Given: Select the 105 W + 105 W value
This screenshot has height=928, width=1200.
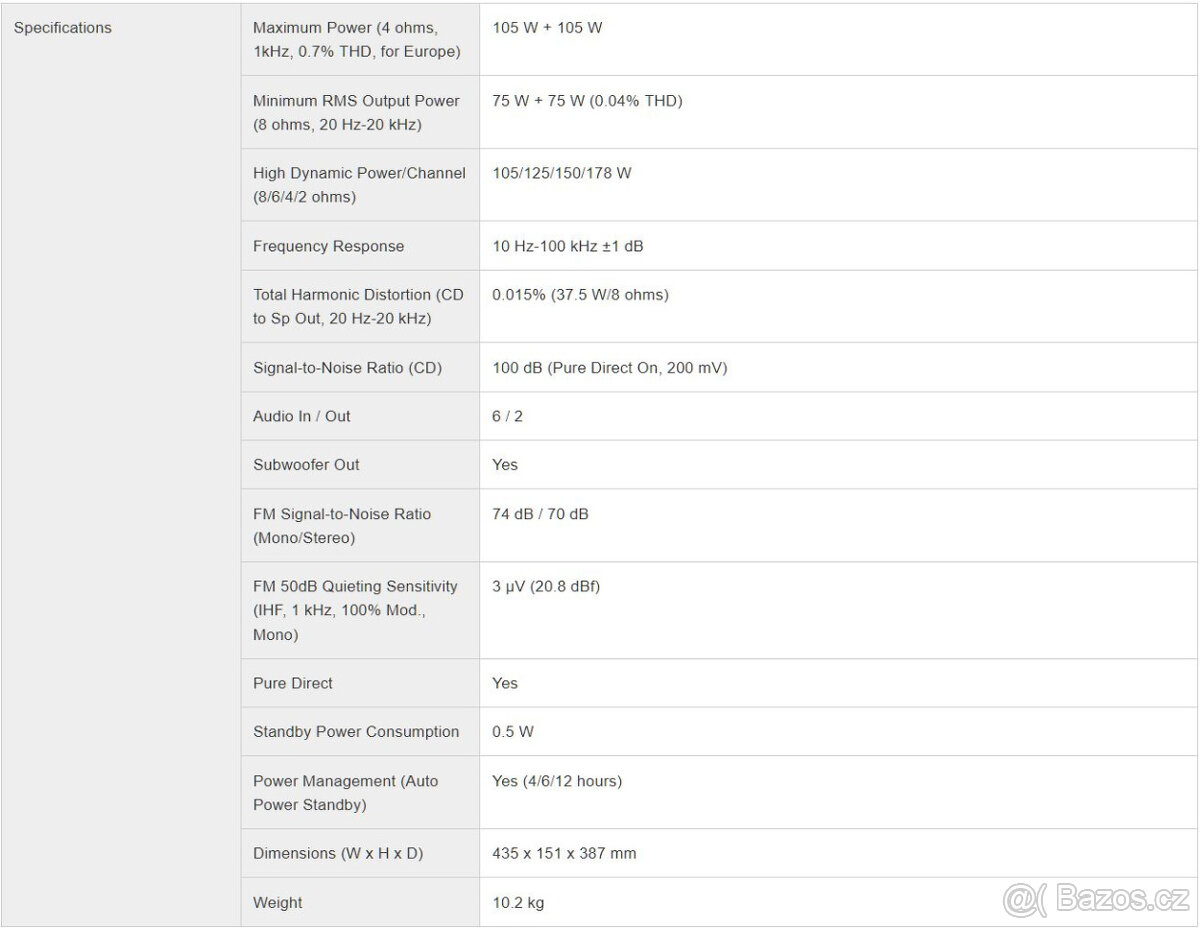Looking at the screenshot, I should (x=547, y=28).
